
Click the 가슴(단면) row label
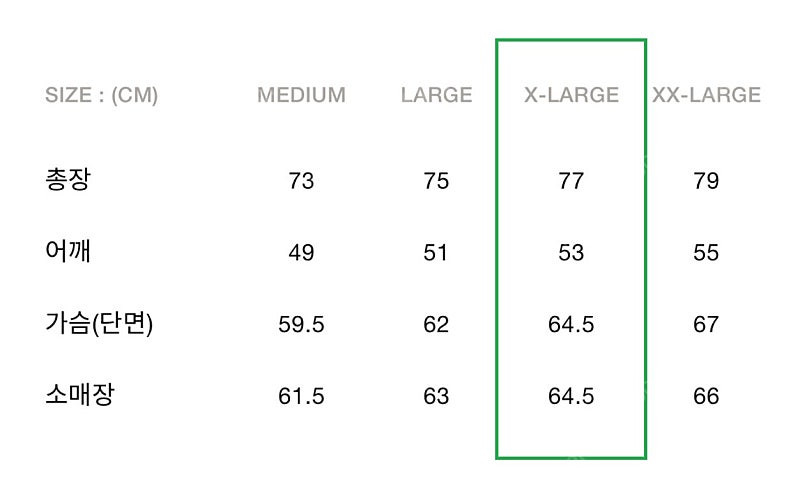point(99,324)
